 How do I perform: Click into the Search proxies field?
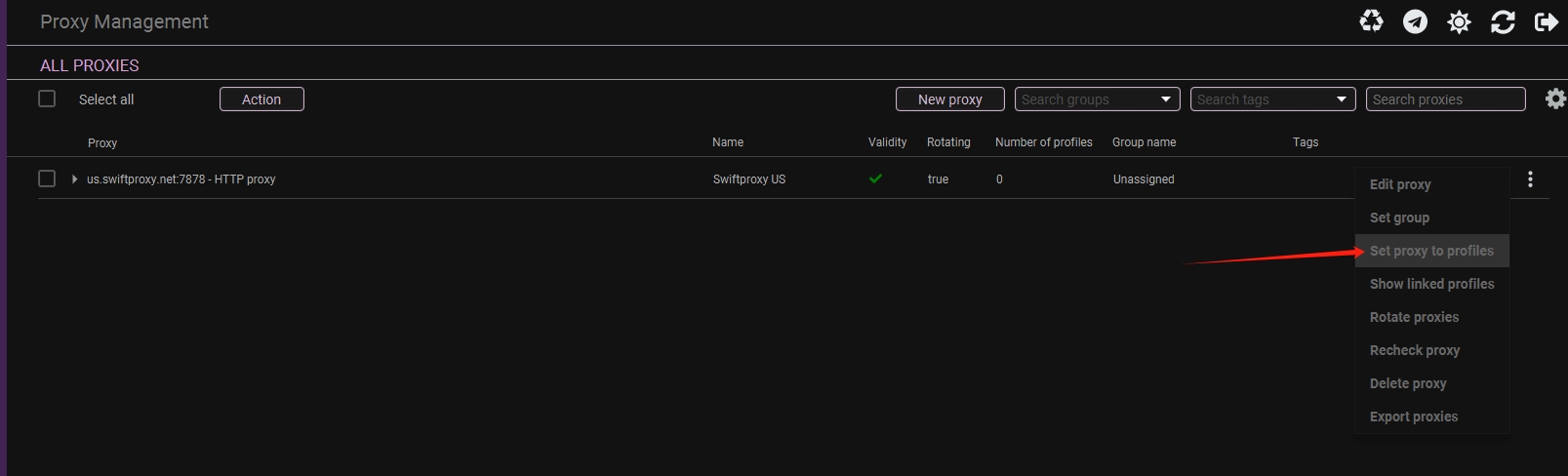(1445, 99)
